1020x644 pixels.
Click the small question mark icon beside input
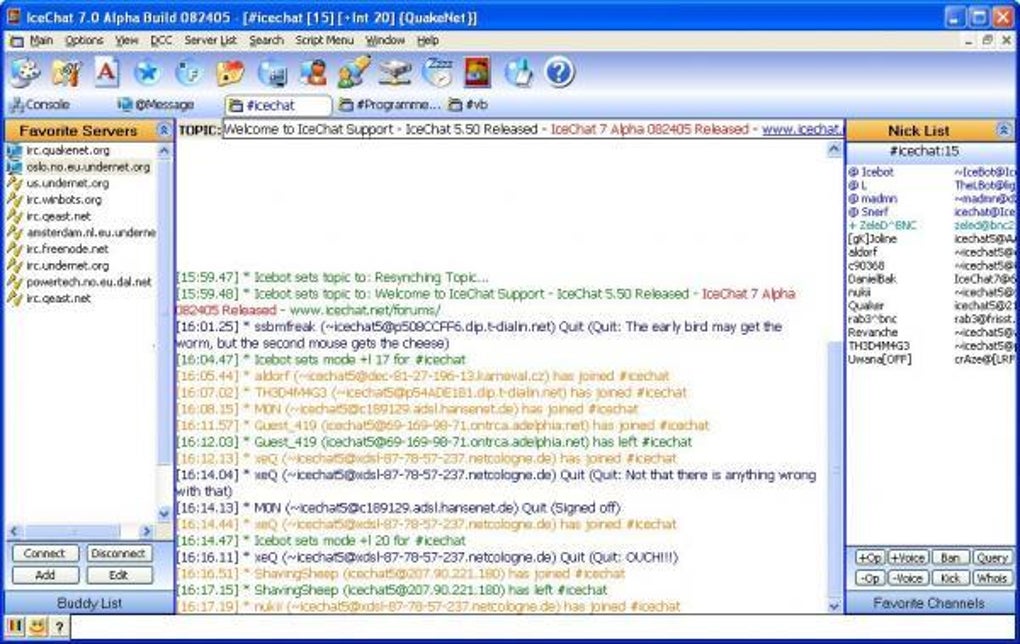[x=59, y=627]
